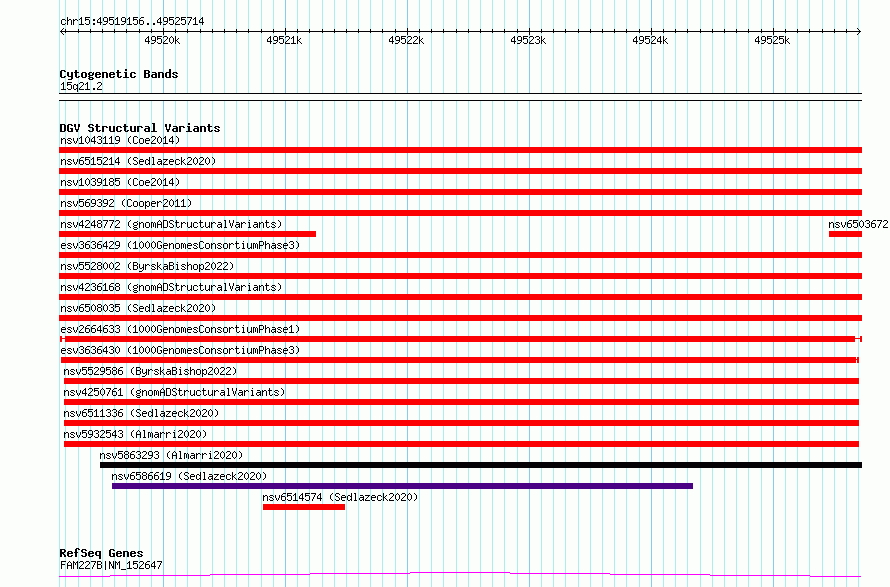Screen dimensions: 890x587
Task: Click the red bar for nsv6508035
Action: click(460, 318)
